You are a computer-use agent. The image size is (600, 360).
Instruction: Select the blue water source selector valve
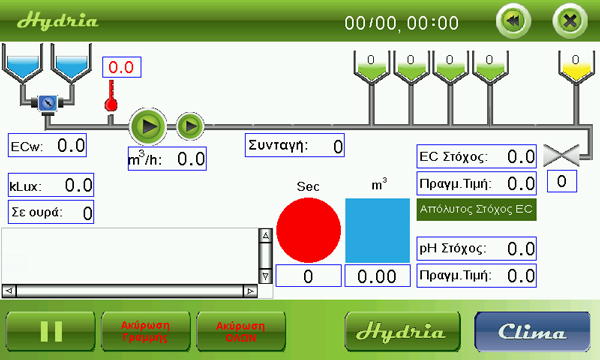[x=48, y=103]
